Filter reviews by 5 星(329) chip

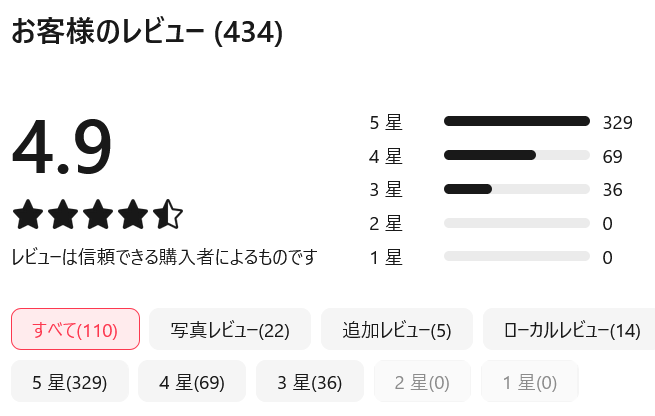coord(71,381)
